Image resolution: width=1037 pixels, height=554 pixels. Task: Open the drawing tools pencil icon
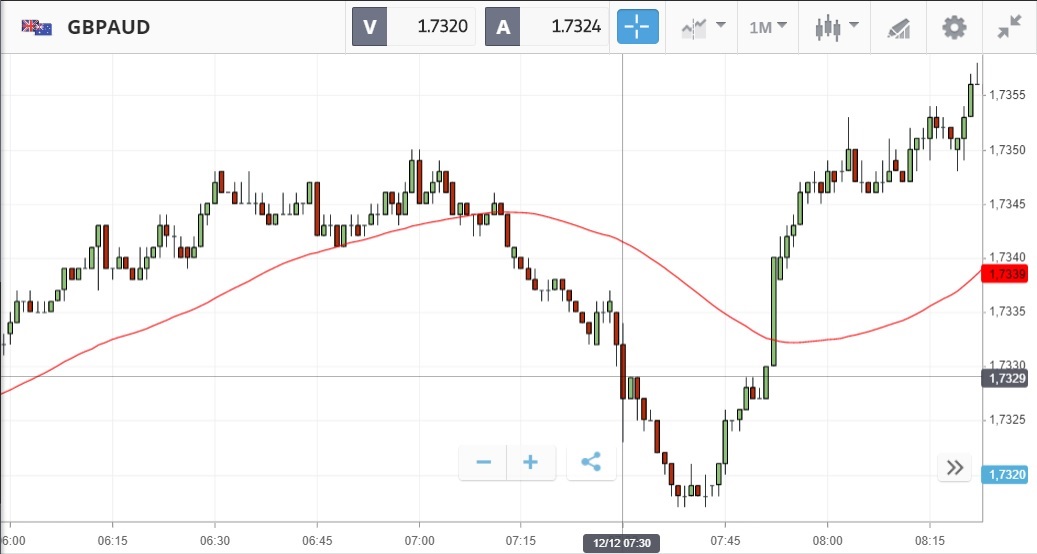[x=897, y=27]
